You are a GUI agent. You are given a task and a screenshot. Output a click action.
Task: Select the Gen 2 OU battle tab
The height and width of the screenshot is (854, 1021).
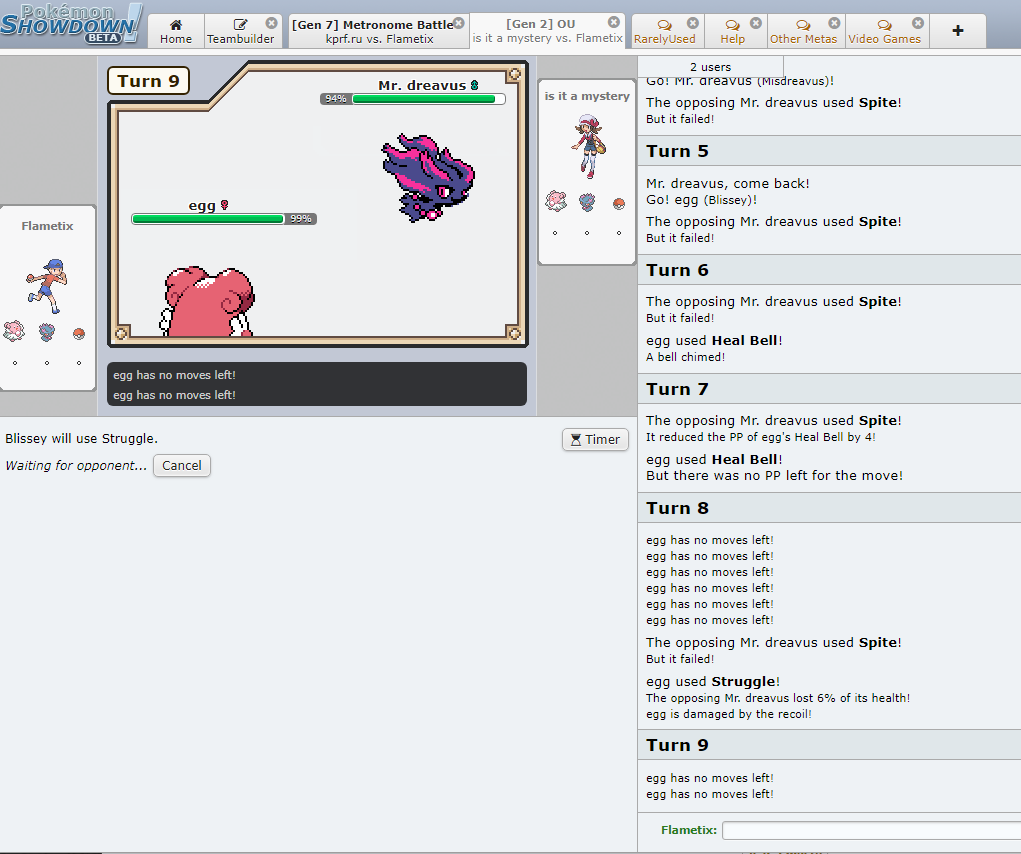pos(548,31)
